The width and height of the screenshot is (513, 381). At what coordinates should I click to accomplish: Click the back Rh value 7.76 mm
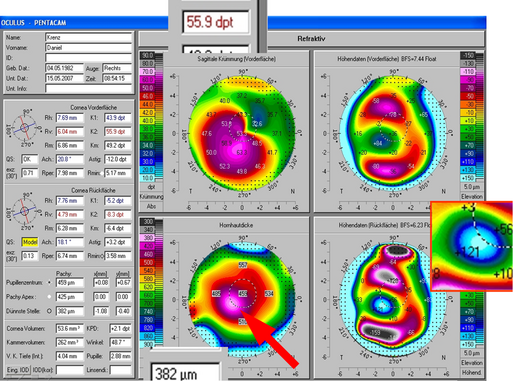(70, 201)
